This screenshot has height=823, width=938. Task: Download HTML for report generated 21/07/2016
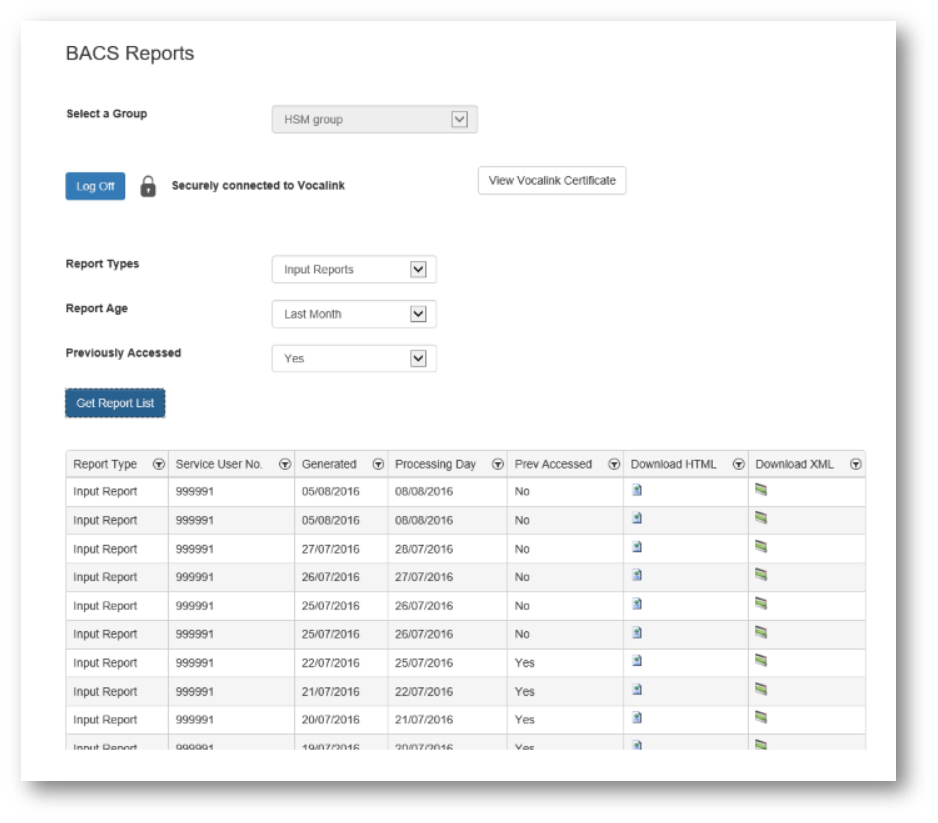637,690
